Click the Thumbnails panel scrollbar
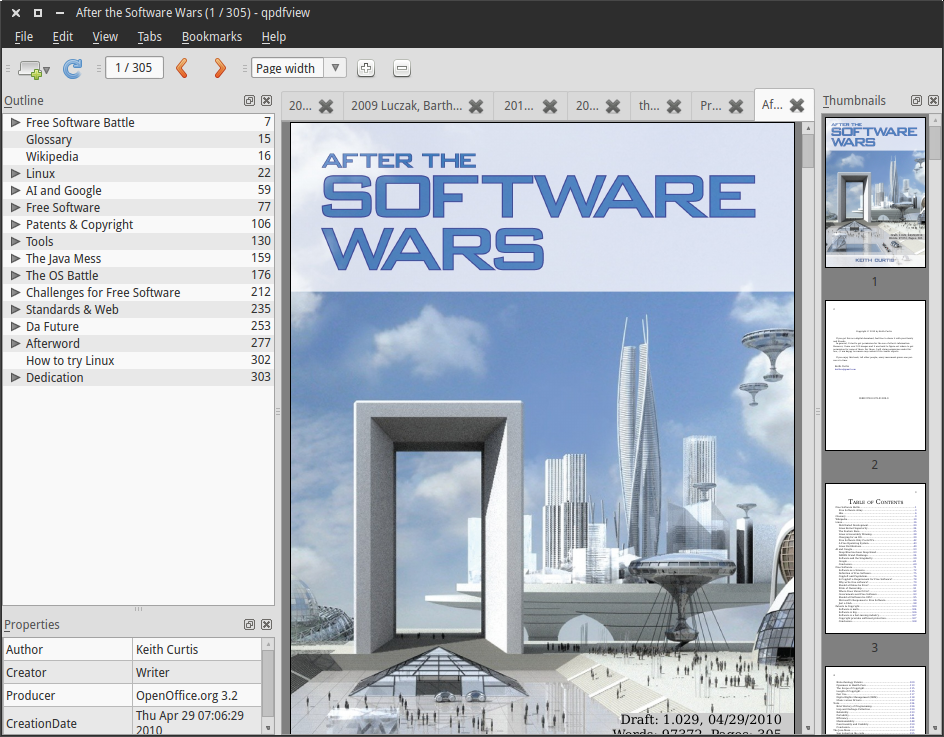Image resolution: width=944 pixels, height=737 pixels. (x=935, y=423)
